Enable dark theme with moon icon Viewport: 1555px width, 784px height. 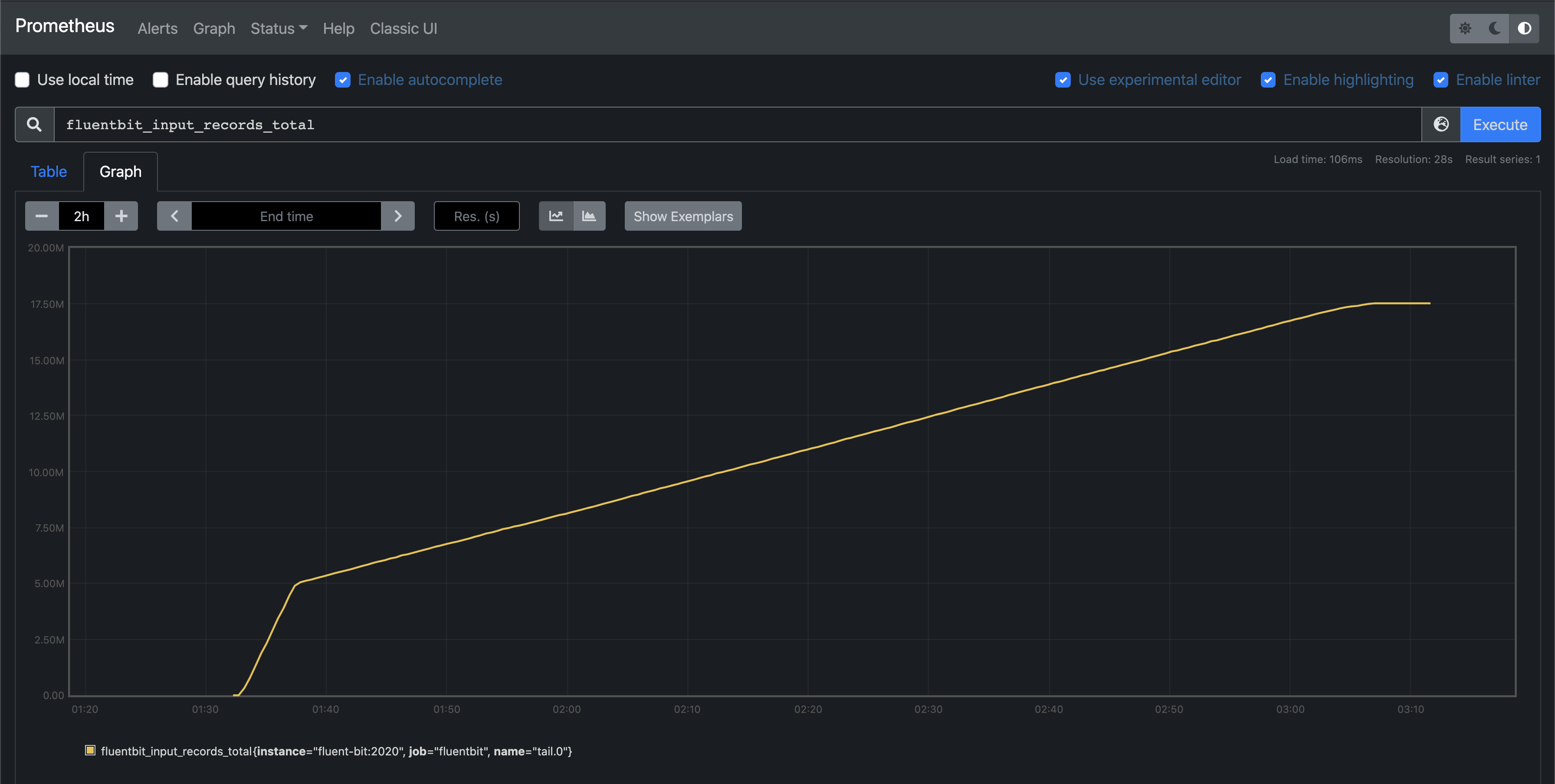coord(1495,28)
